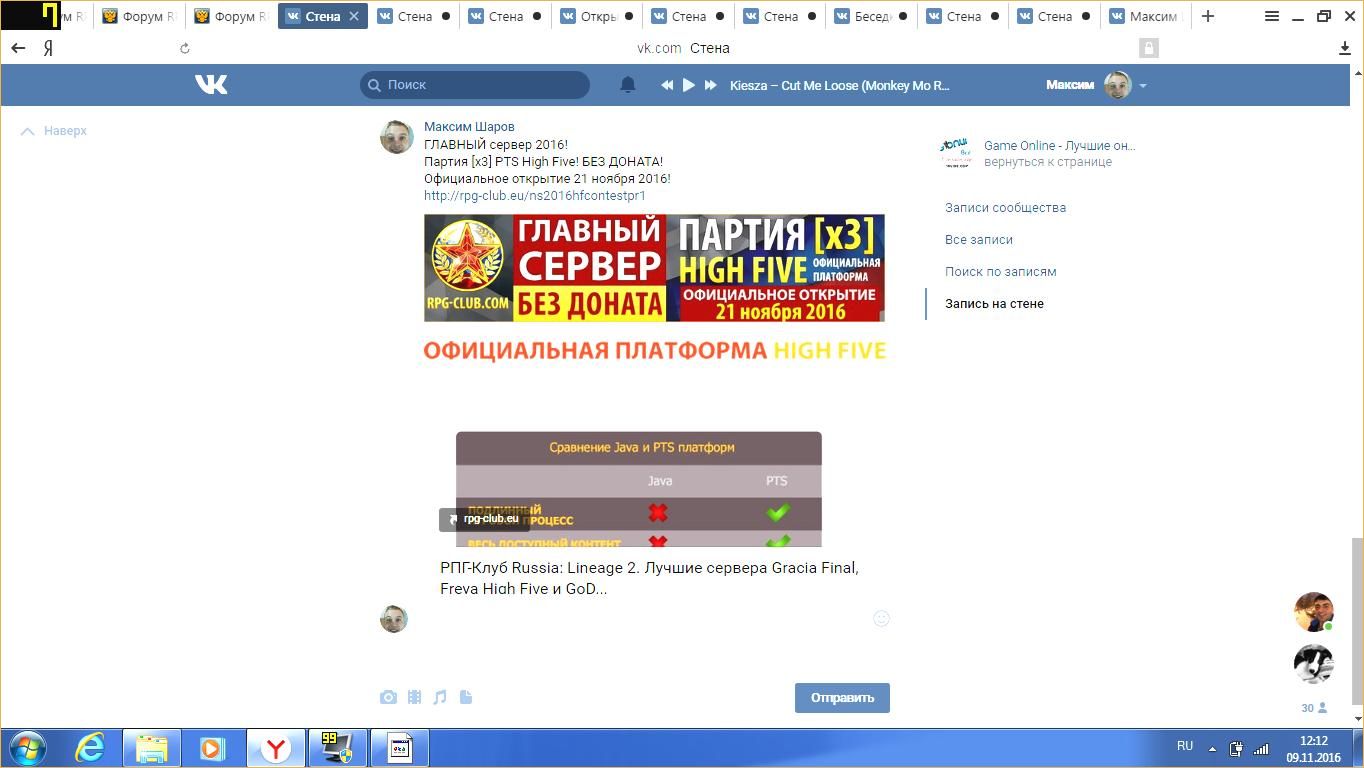Open Windows Explorer from the taskbar

coord(152,748)
